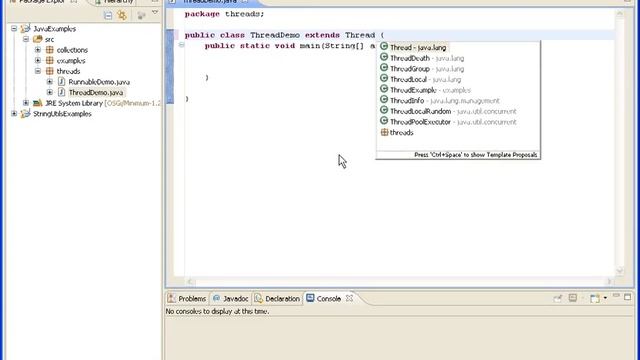Screen dimensions: 640x360
Task: Choose ThreadLocal proposal
Action: coord(458,79)
